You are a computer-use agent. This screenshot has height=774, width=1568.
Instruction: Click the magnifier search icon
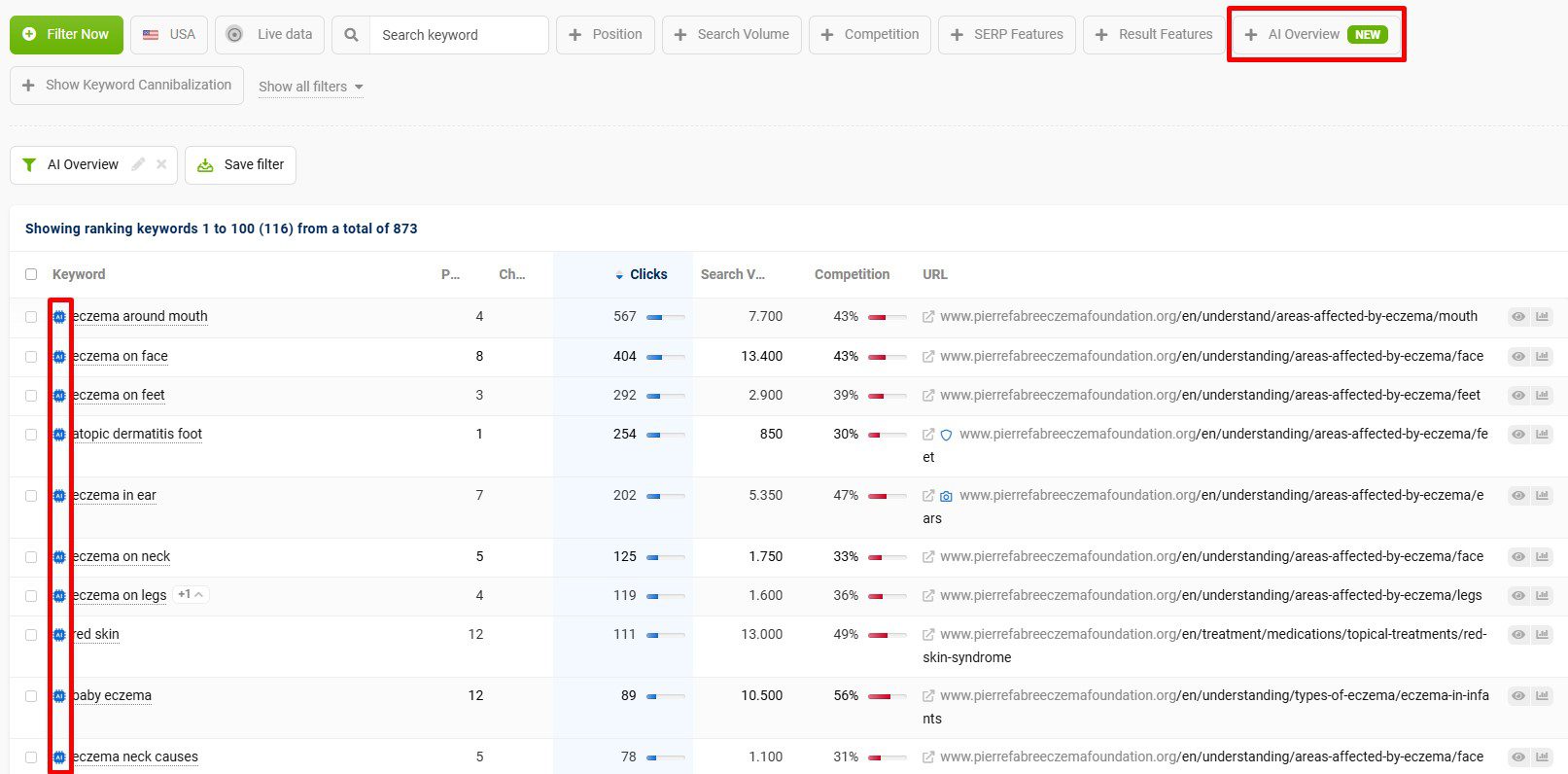[351, 35]
